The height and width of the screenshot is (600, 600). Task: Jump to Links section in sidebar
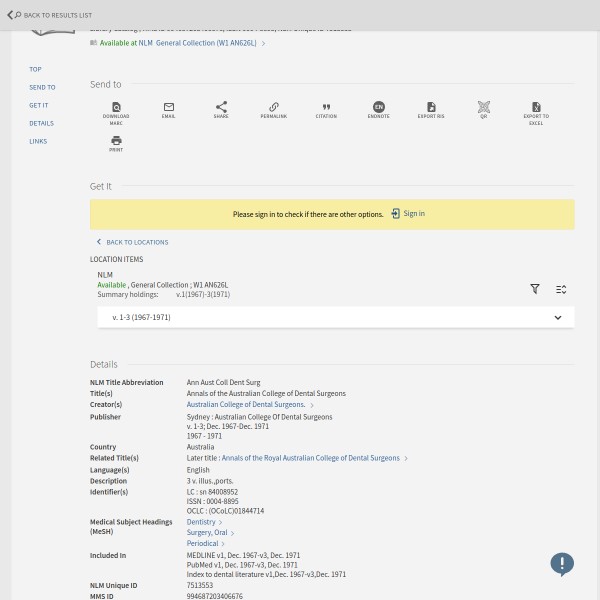coord(38,141)
